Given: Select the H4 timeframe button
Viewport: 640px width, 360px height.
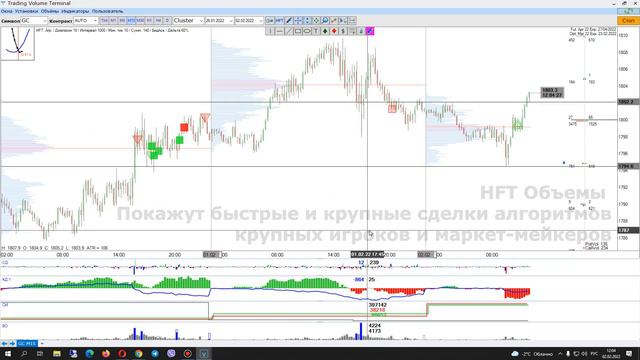Looking at the screenshot, I should [x=158, y=20].
